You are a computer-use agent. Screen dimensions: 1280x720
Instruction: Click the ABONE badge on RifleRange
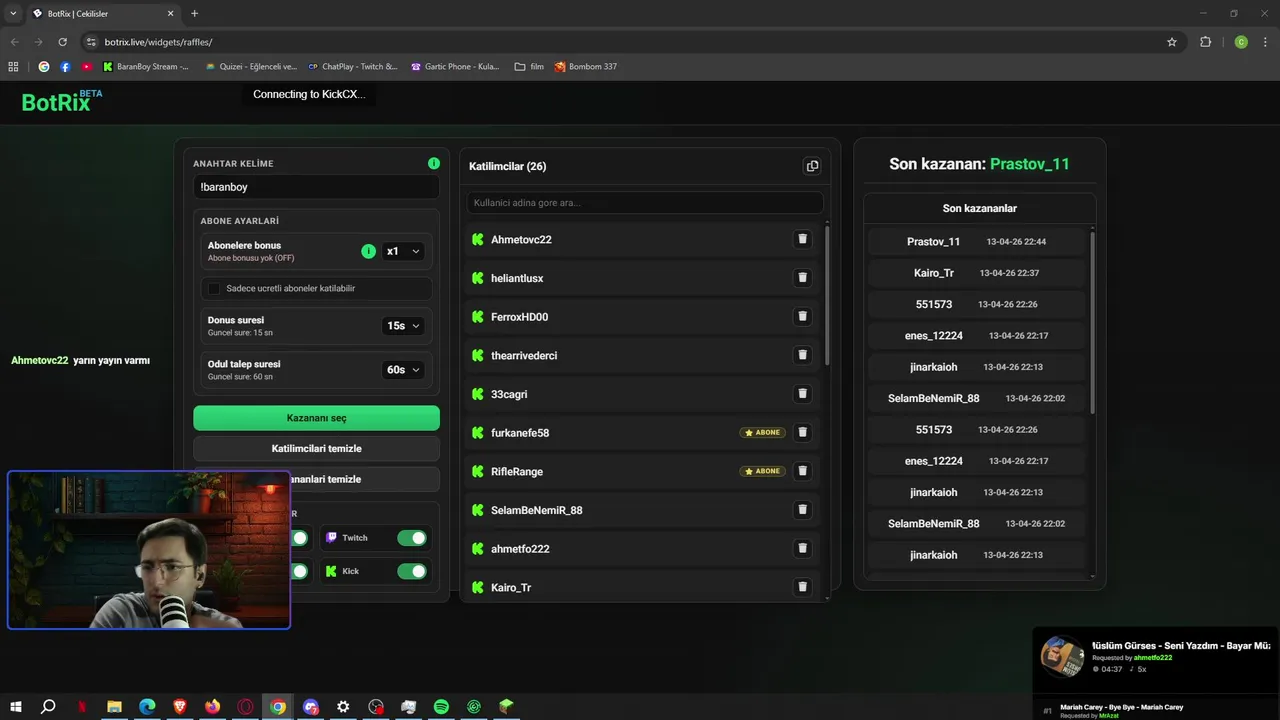coord(762,471)
